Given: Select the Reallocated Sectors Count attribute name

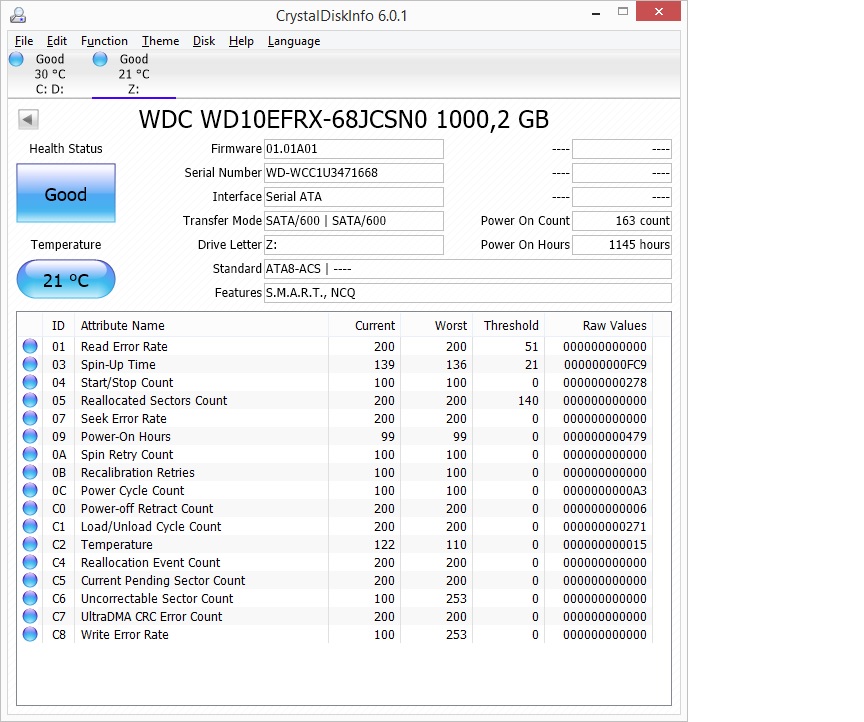Looking at the screenshot, I should click(154, 400).
